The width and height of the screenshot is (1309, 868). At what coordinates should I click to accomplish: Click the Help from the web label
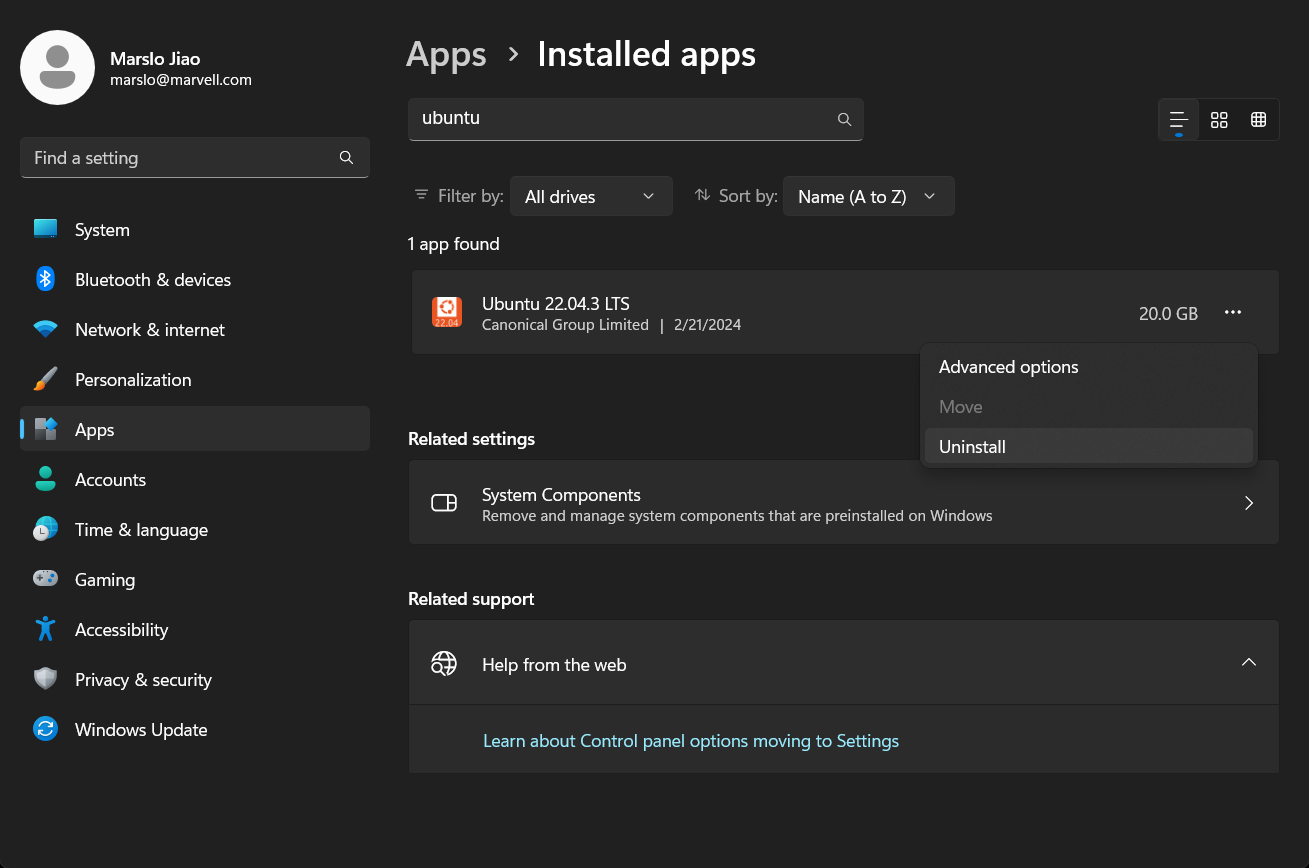pyautogui.click(x=554, y=665)
